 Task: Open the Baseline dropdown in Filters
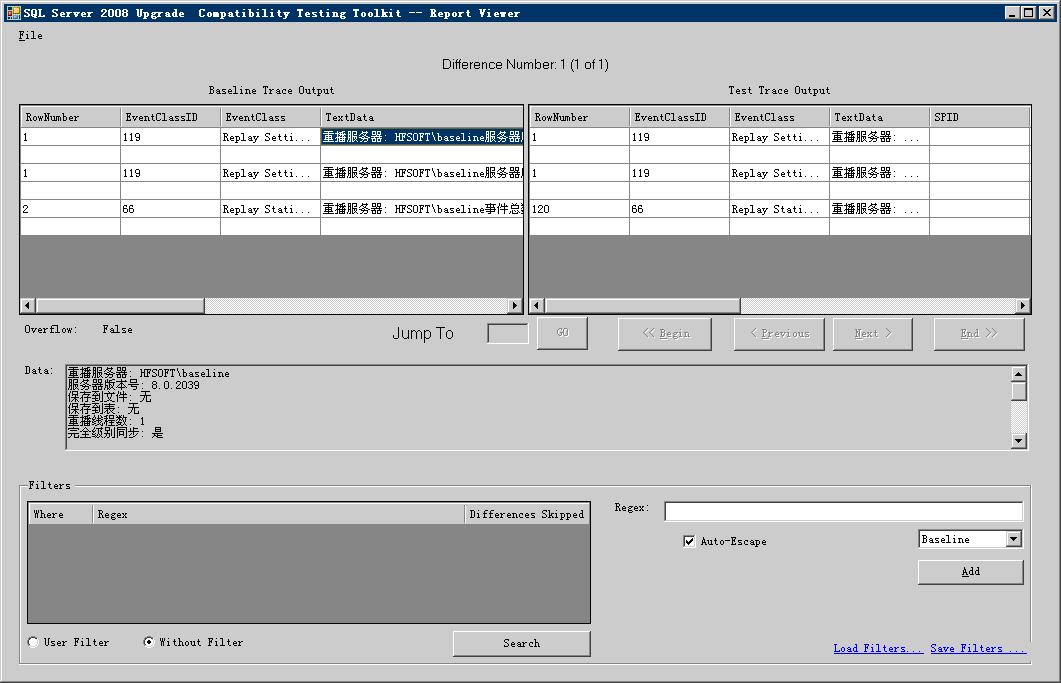pyautogui.click(x=1013, y=539)
